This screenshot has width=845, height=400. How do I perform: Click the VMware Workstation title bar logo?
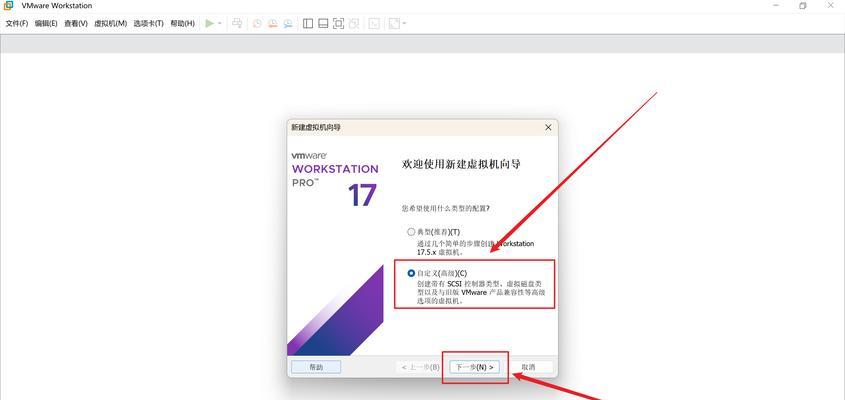8,5
